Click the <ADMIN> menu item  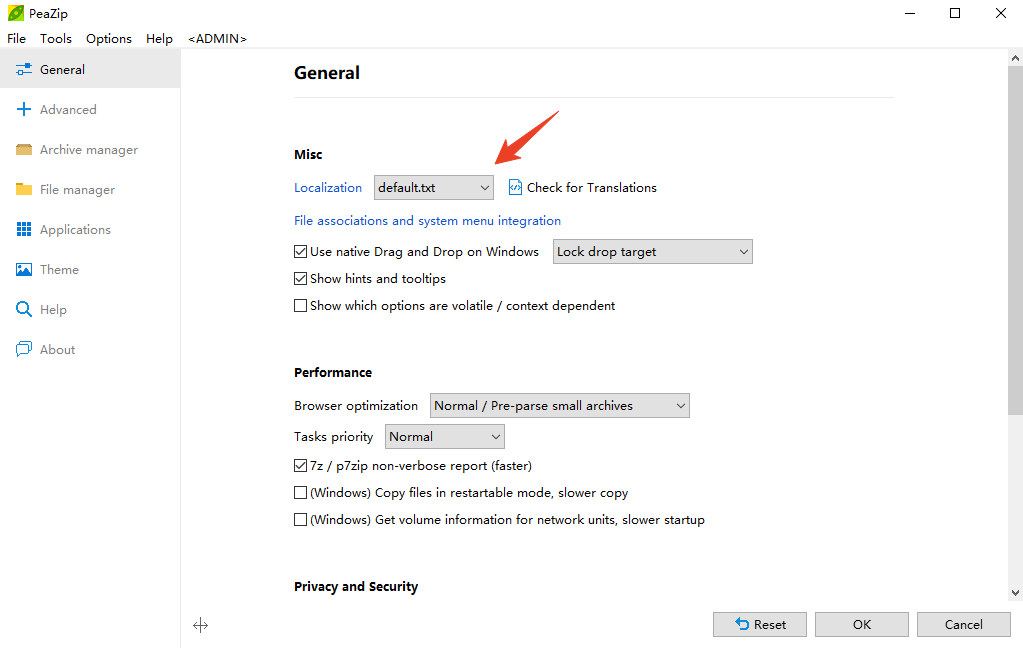pyautogui.click(x=217, y=39)
